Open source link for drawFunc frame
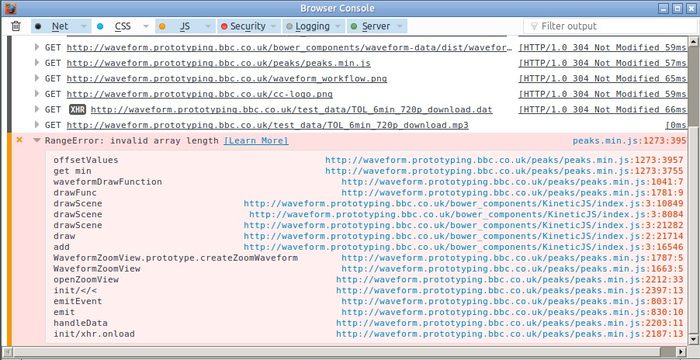 click(x=512, y=193)
